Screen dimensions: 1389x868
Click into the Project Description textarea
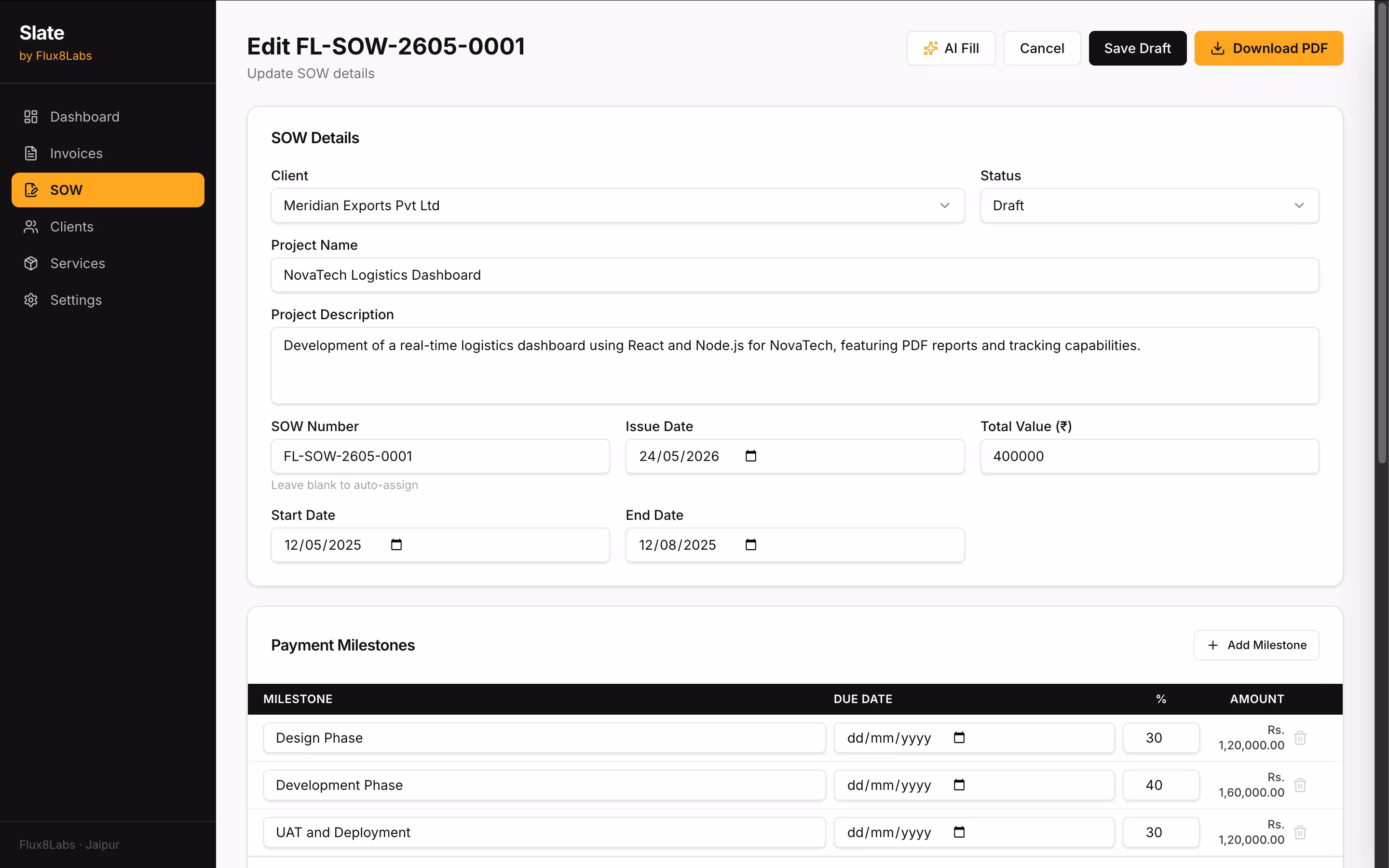(x=795, y=366)
